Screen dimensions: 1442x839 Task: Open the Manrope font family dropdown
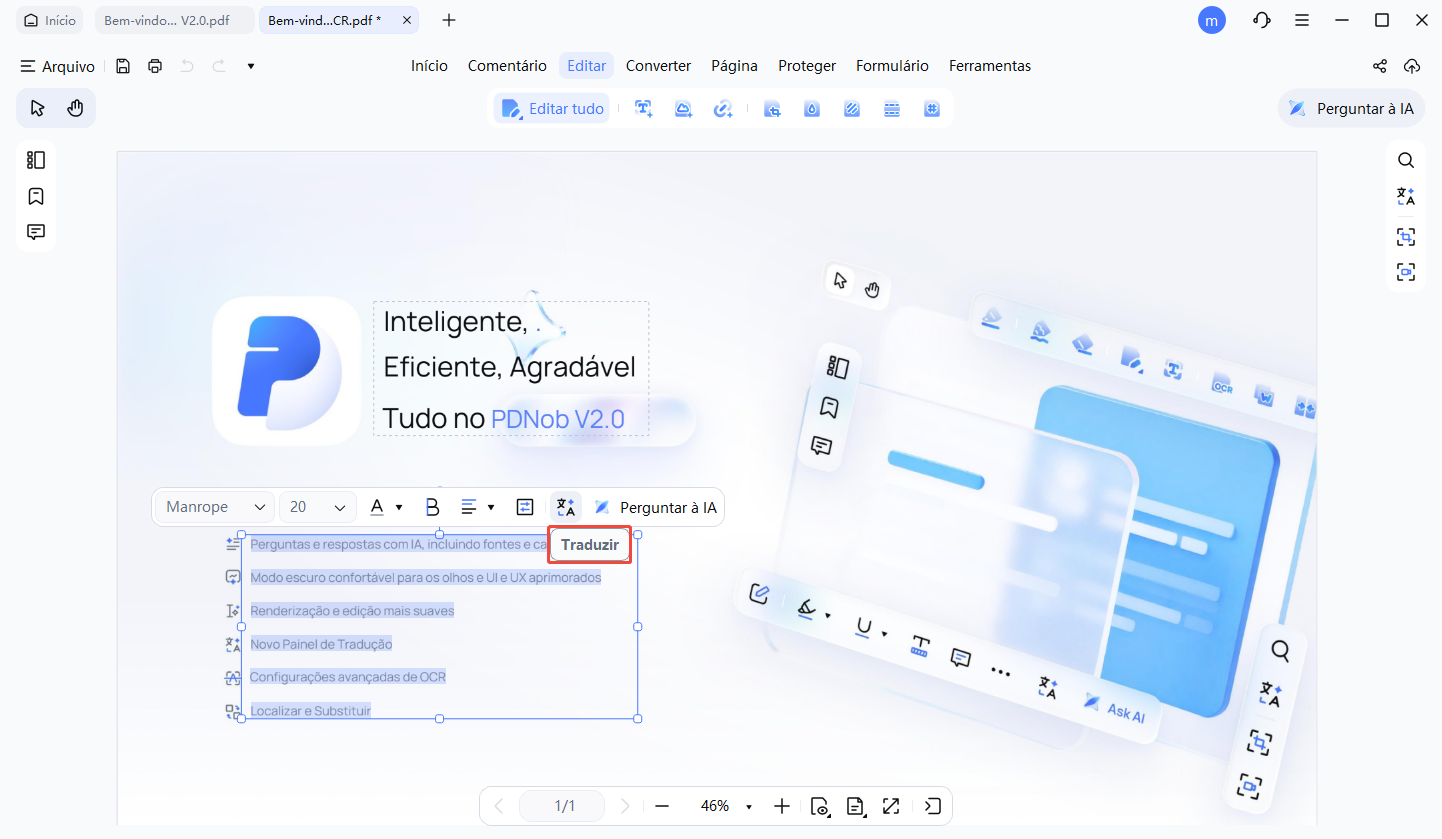pyautogui.click(x=213, y=507)
